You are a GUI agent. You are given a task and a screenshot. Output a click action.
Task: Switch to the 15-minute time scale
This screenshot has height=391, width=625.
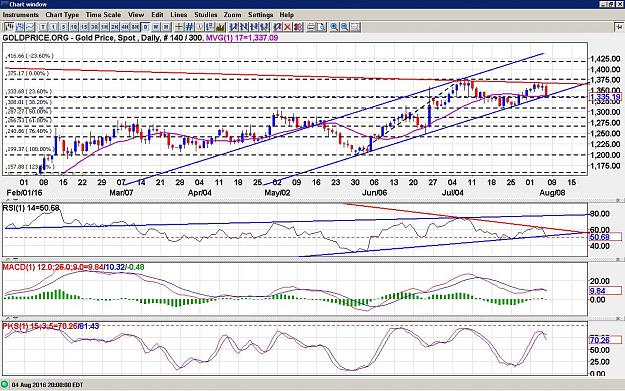84,27
